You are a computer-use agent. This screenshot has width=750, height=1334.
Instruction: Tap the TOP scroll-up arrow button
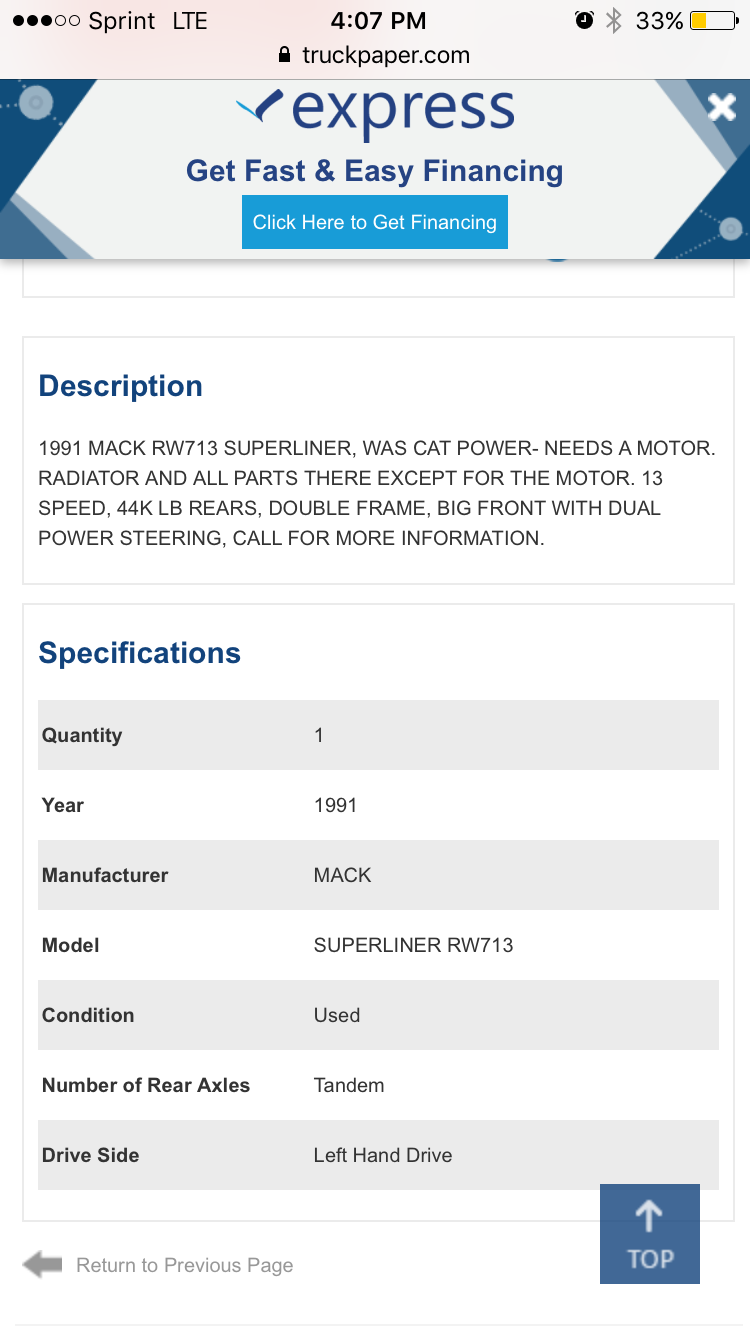tap(650, 1233)
